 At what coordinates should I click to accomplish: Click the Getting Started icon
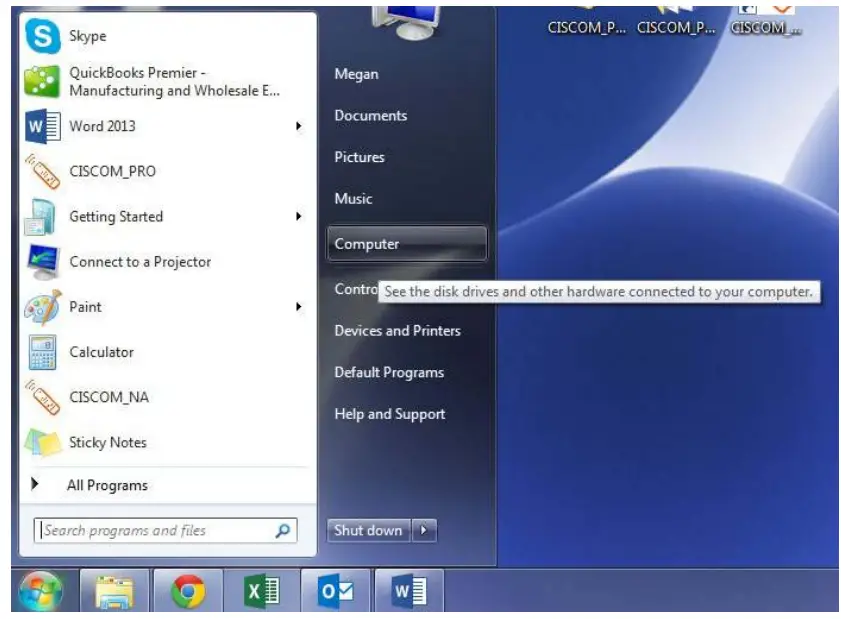40,217
